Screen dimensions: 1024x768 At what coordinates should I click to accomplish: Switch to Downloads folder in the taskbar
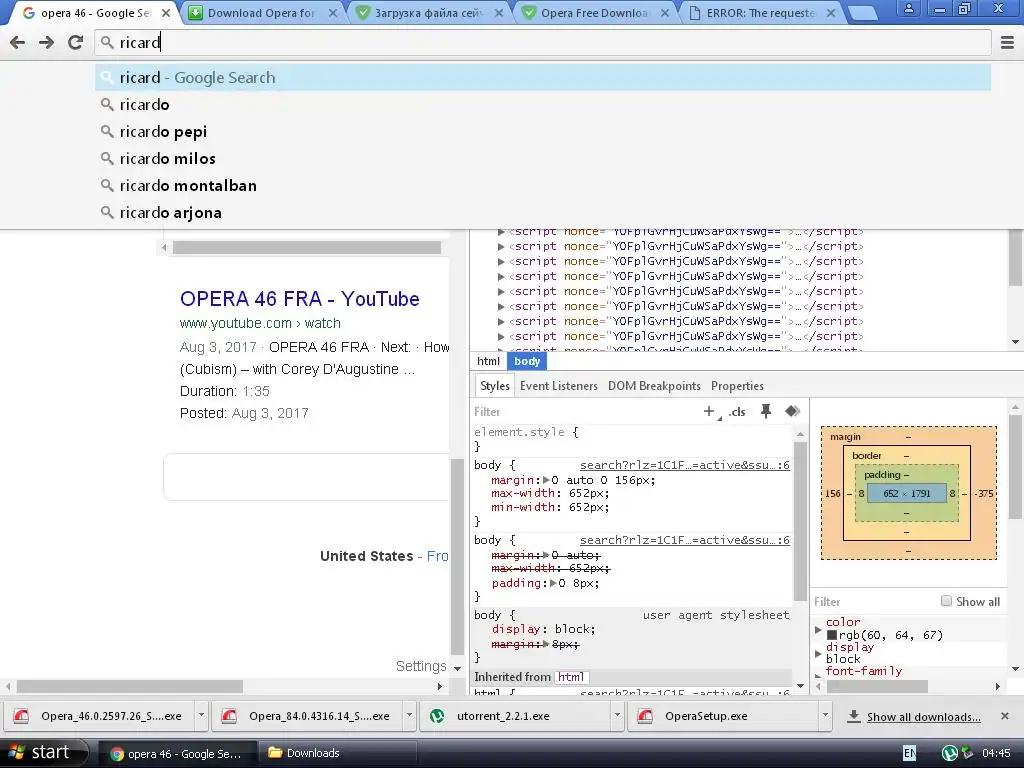tap(337, 754)
